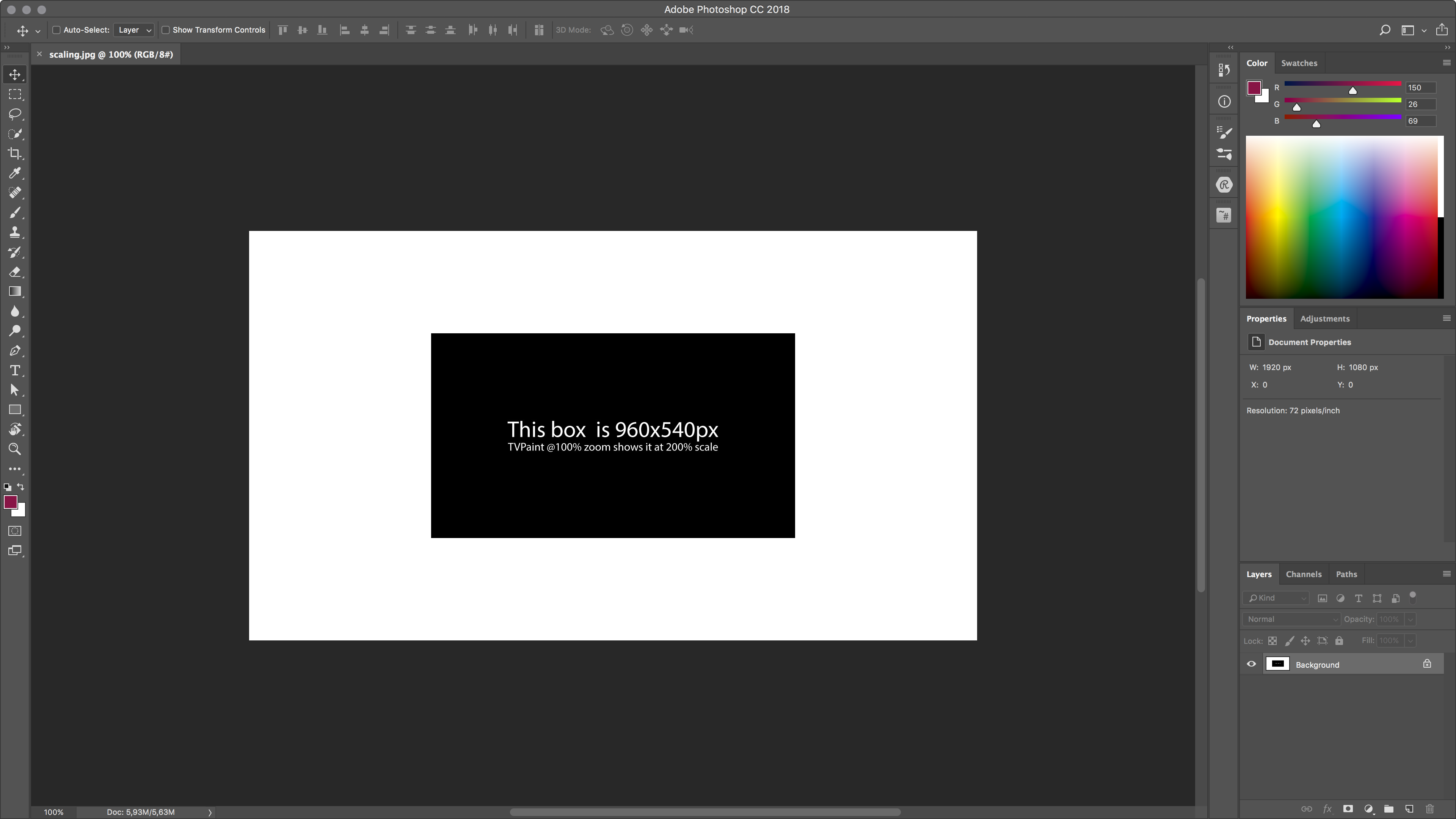Select the Crop tool
This screenshot has height=819, width=1456.
pos(15,154)
